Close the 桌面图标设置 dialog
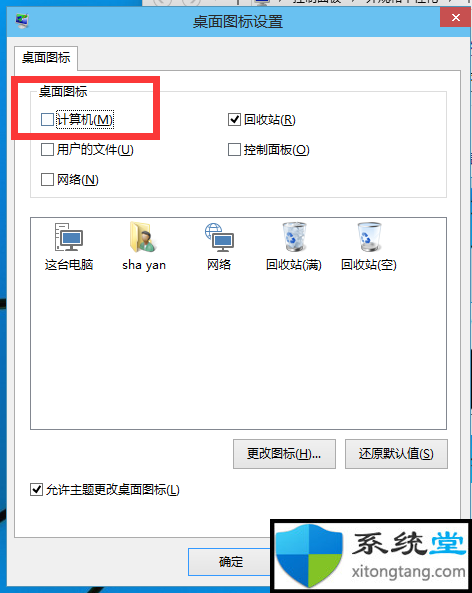The width and height of the screenshot is (472, 593). [456, 17]
